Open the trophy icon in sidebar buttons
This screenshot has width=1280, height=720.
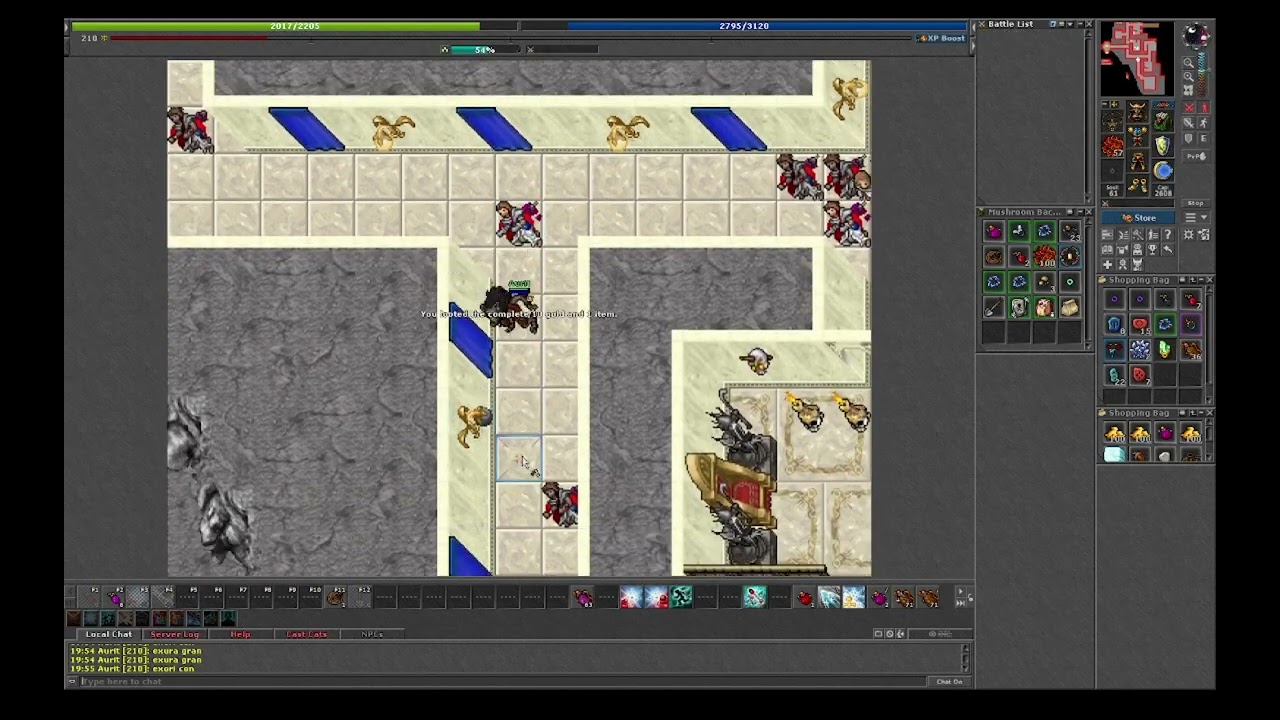tap(1152, 250)
